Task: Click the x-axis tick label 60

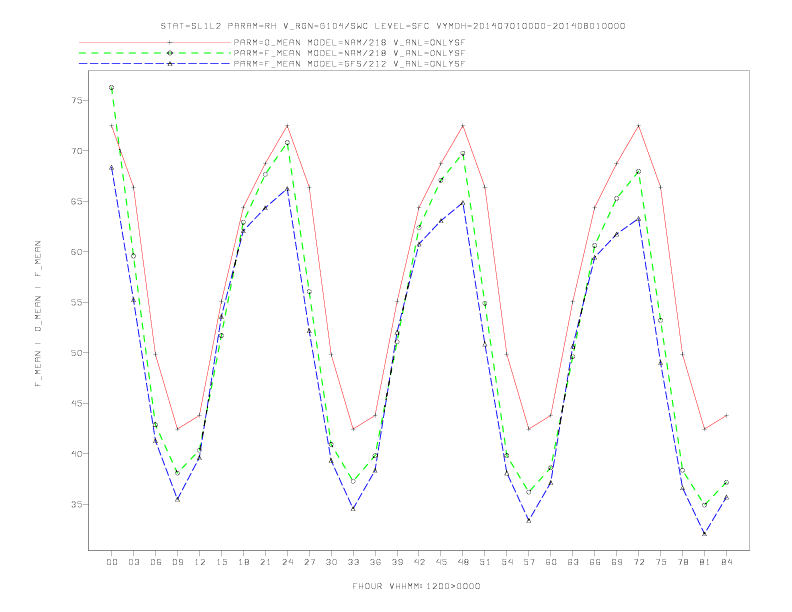Action: click(551, 562)
